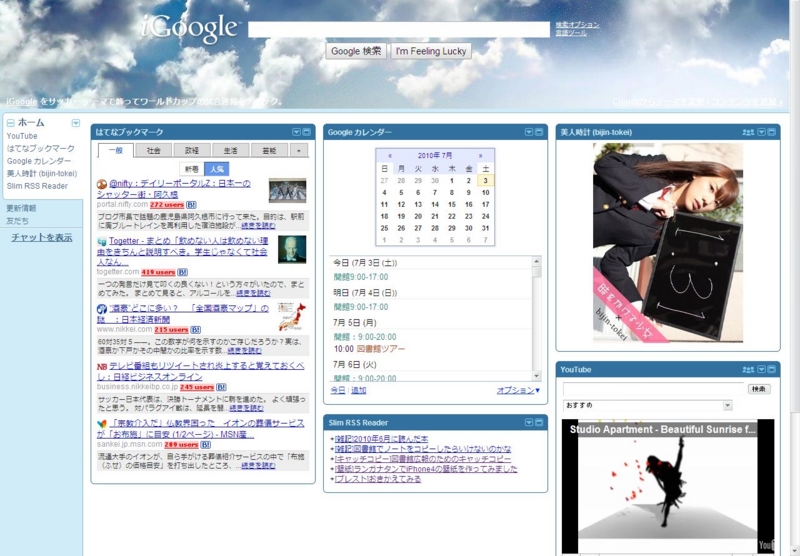
Task: Click the 今日 link under calendar agenda
Action: point(338,390)
